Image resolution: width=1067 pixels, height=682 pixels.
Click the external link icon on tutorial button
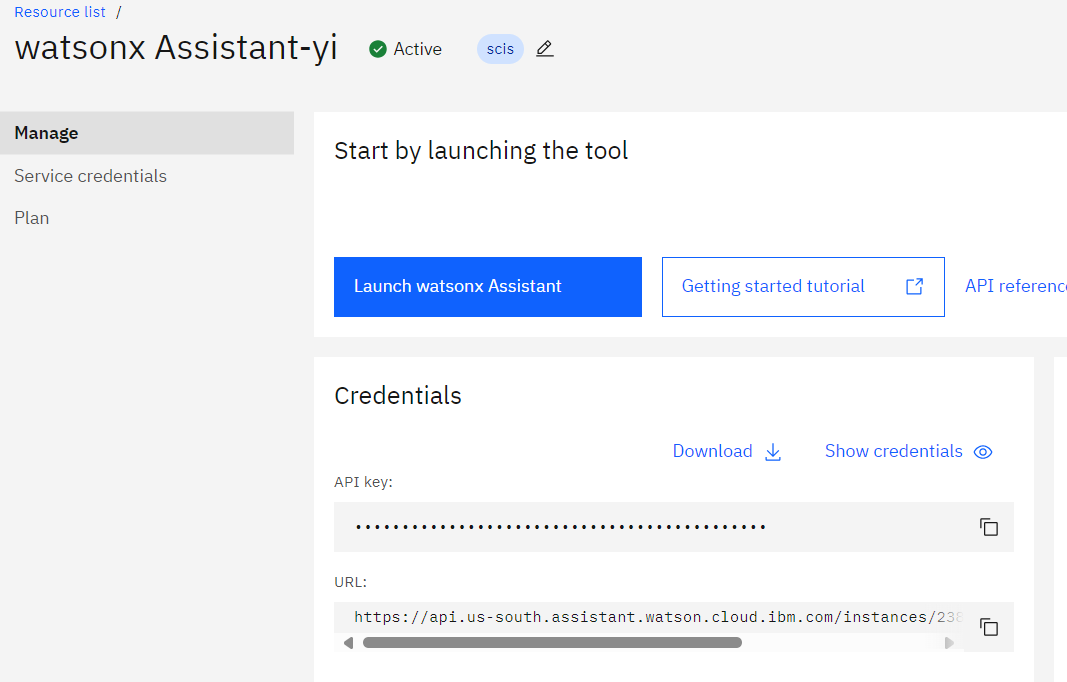click(915, 287)
